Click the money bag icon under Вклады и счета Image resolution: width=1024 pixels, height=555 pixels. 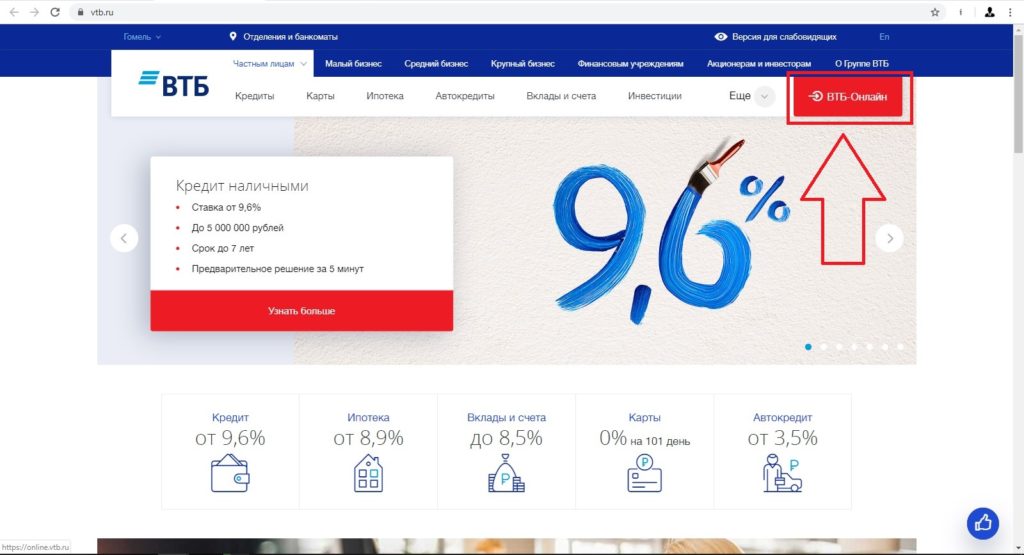[x=506, y=473]
